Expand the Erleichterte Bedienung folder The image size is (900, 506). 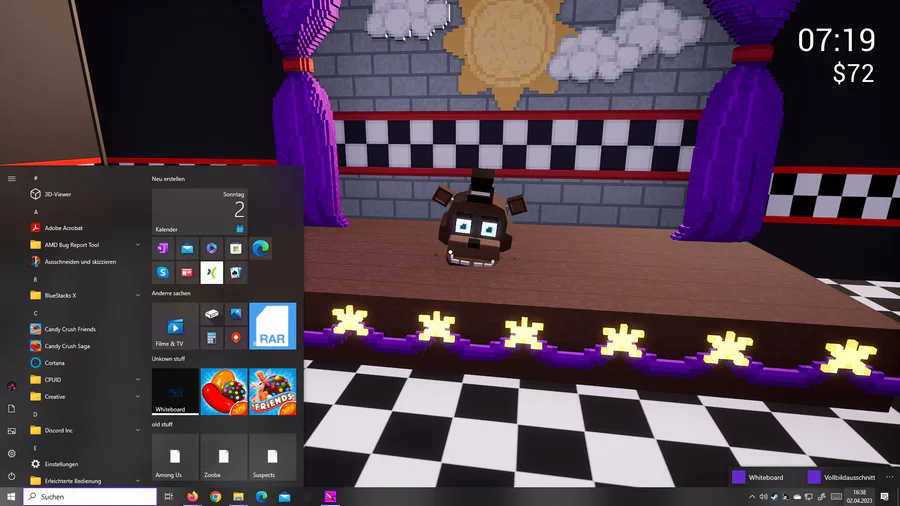[85, 481]
